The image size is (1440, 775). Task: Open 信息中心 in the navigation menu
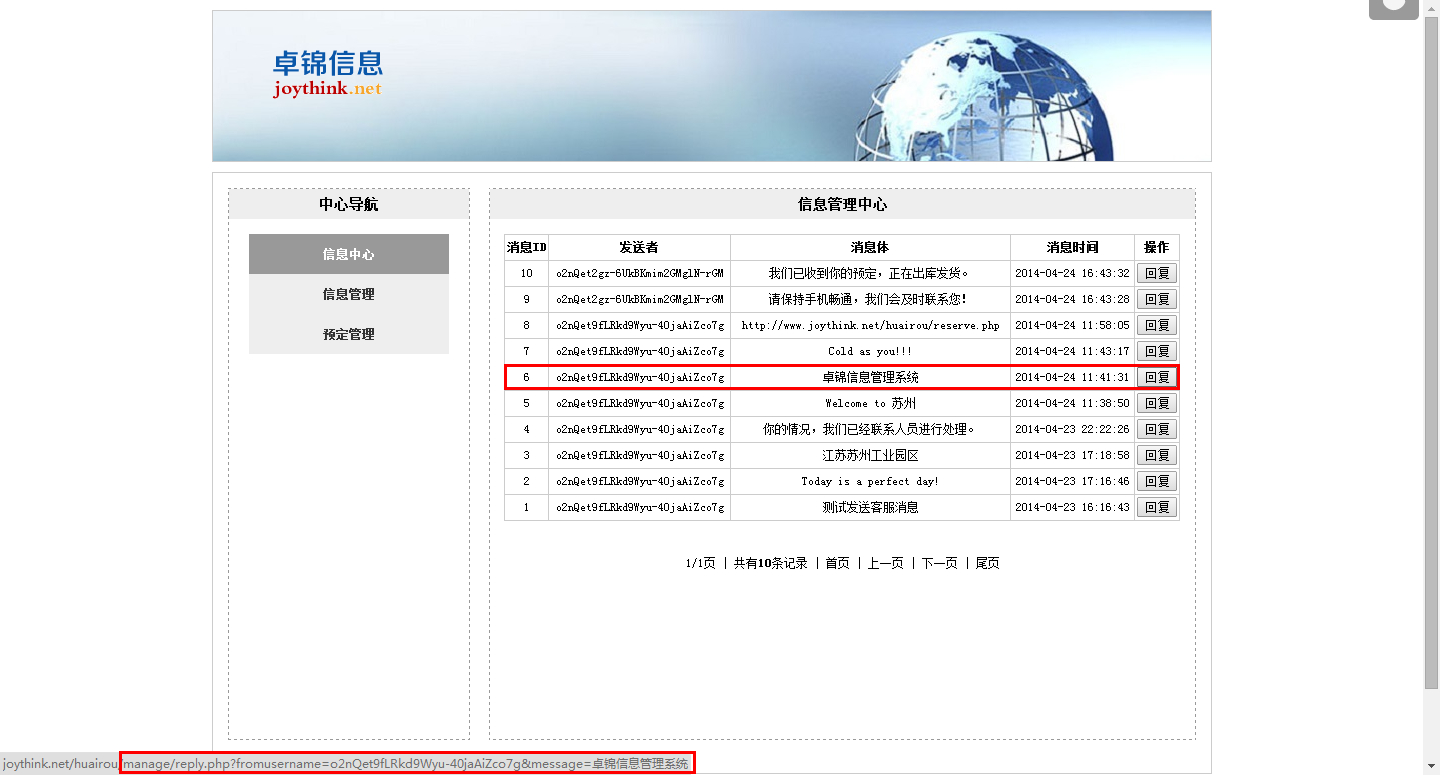coord(348,254)
